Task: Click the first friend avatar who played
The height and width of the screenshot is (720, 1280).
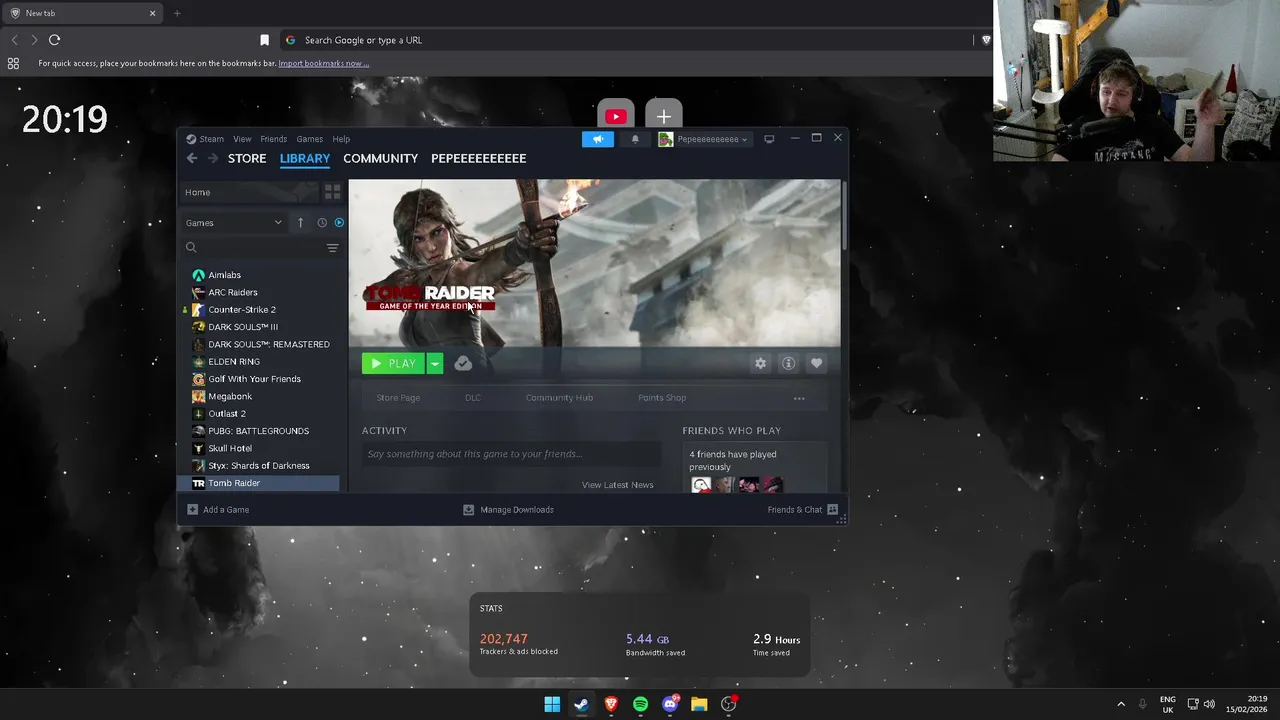Action: [701, 486]
